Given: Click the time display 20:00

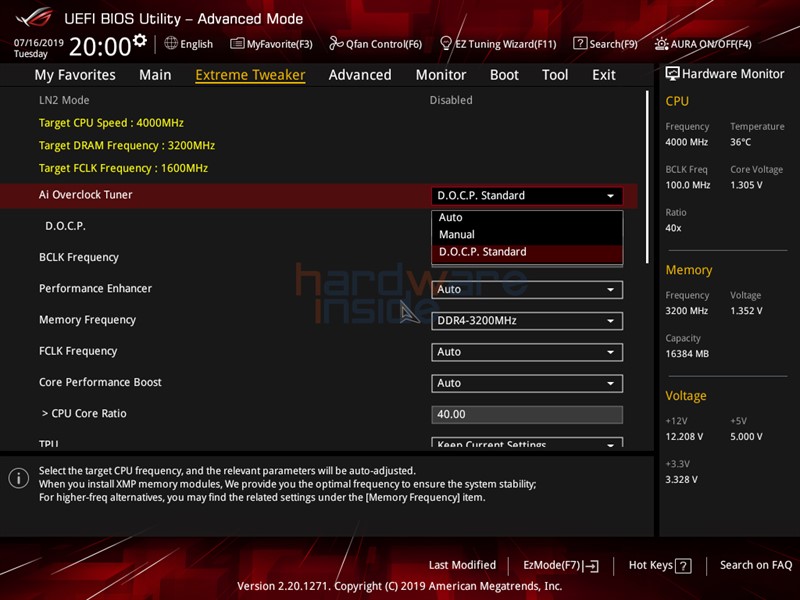Looking at the screenshot, I should 101,46.
